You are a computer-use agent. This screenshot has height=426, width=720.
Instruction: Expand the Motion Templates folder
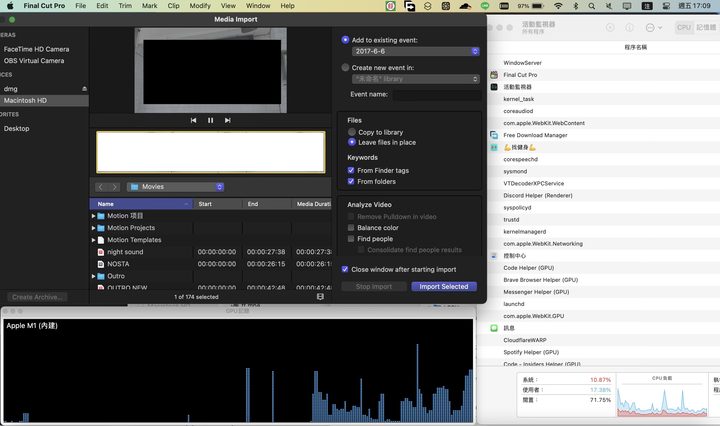(x=93, y=240)
